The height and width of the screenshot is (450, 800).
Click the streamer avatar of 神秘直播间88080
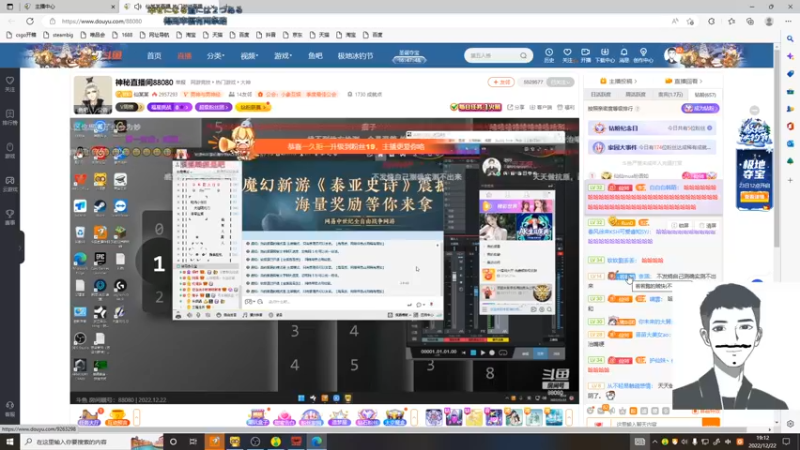92,95
